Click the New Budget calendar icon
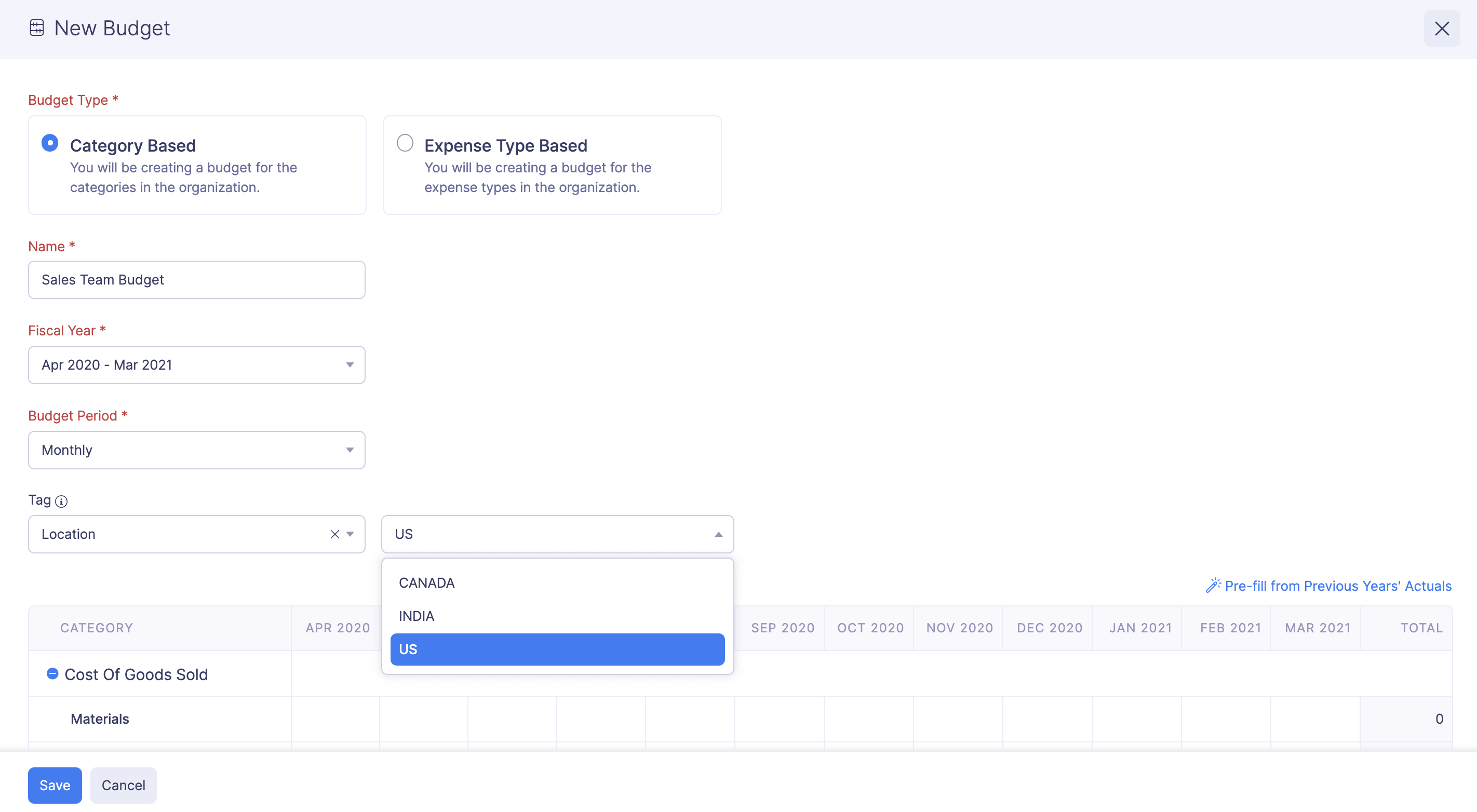The height and width of the screenshot is (812, 1477). coord(37,28)
